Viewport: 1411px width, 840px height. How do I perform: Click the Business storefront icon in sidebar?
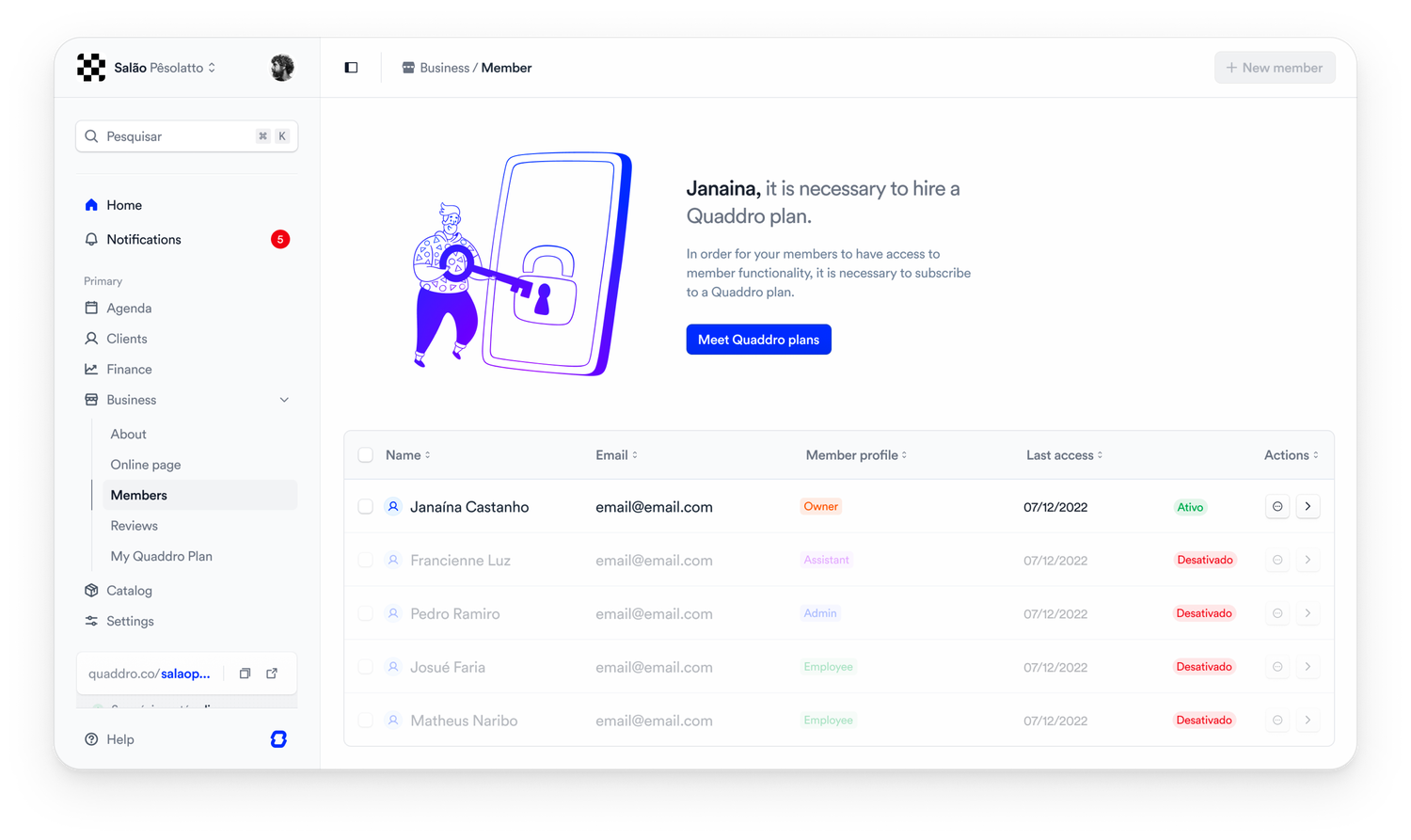click(x=91, y=400)
